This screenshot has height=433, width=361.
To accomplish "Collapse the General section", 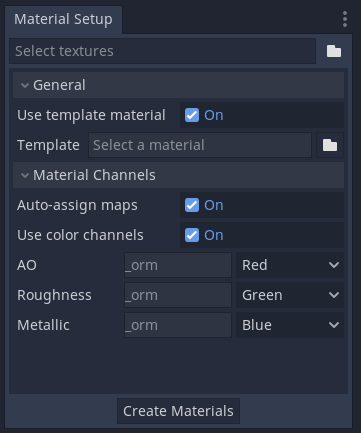I will click(x=178, y=85).
